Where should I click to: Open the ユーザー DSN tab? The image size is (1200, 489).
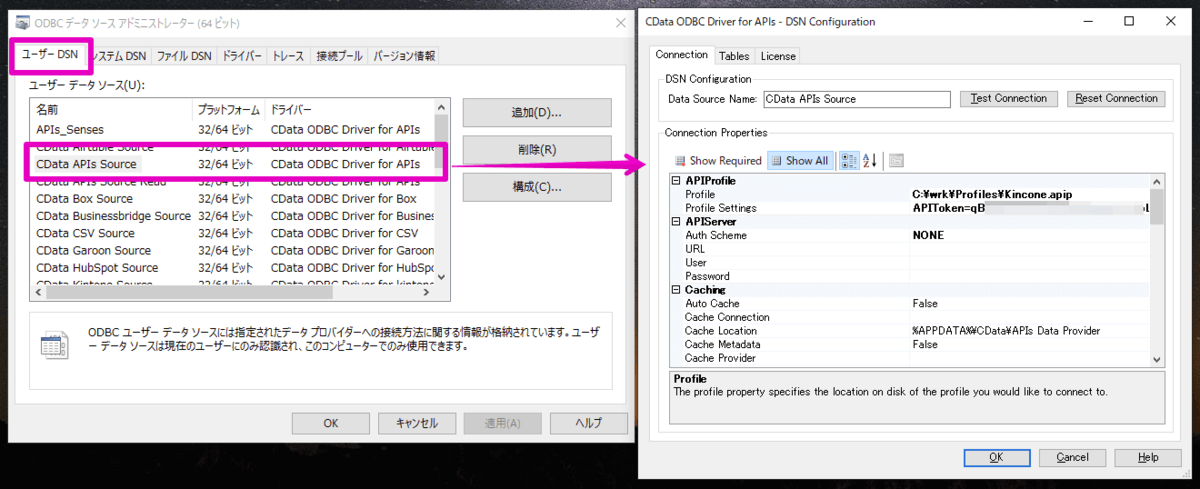pos(49,55)
